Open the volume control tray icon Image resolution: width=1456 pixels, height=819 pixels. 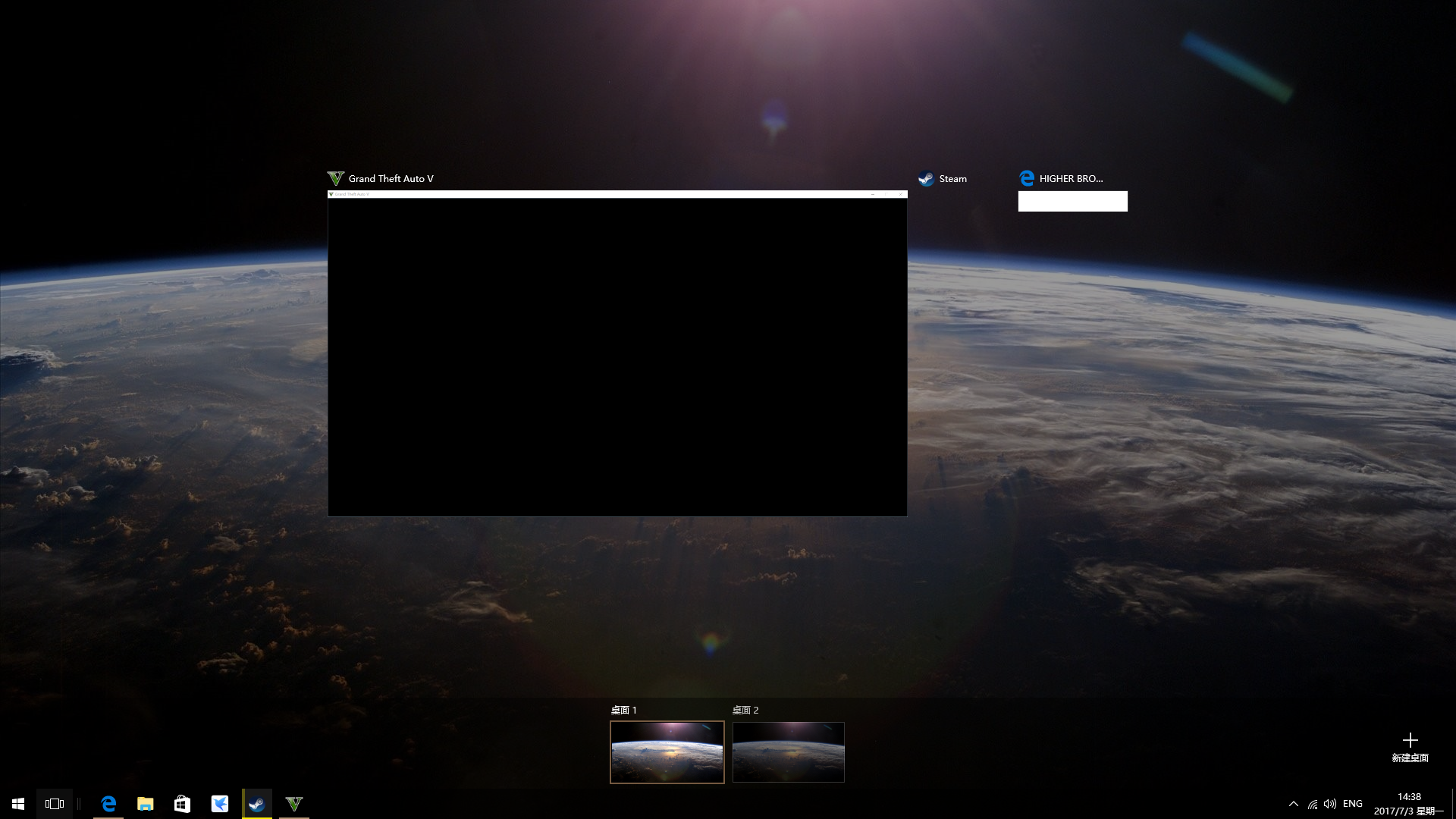point(1330,804)
